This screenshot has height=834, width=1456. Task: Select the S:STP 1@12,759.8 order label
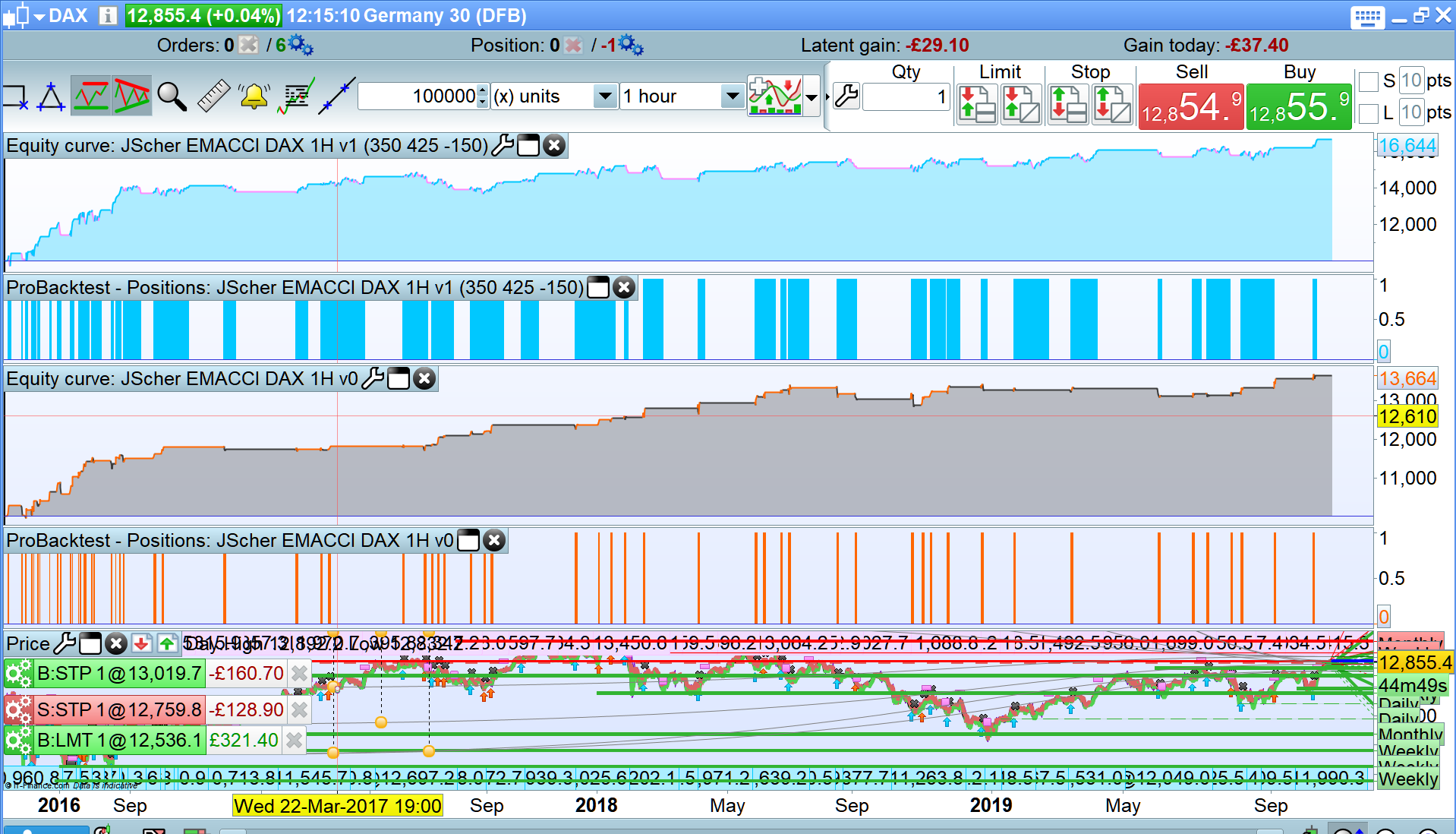pos(119,710)
